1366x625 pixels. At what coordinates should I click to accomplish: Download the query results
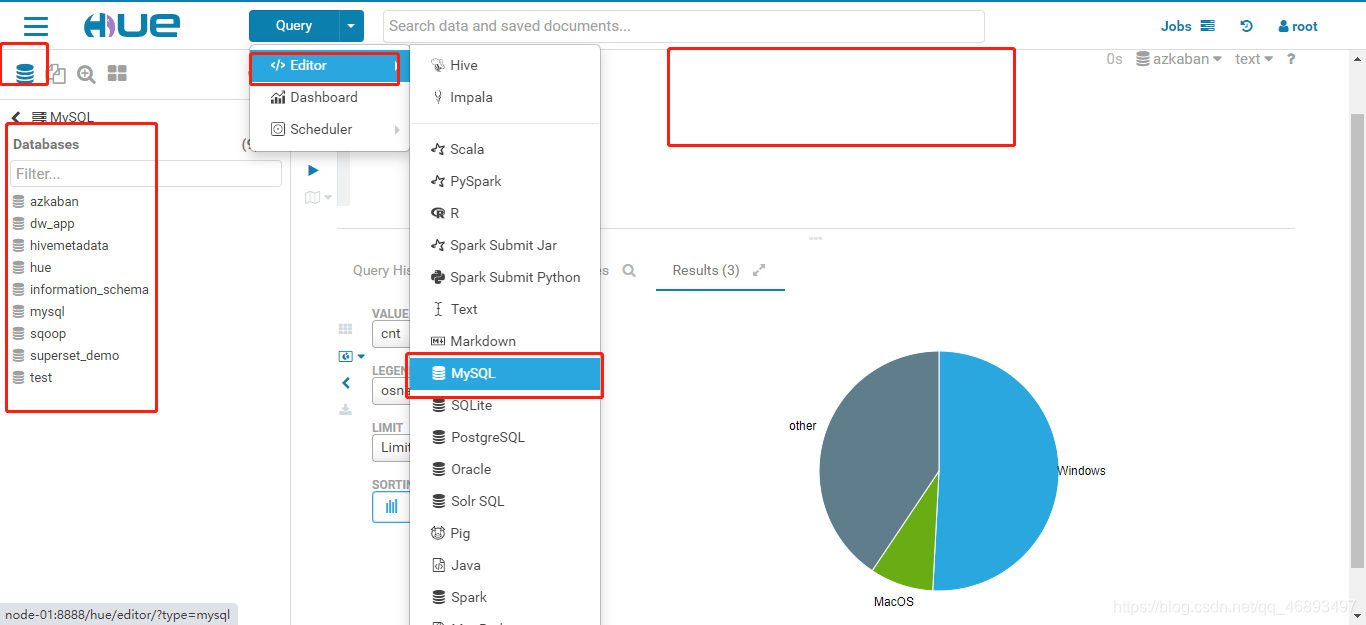pos(345,409)
